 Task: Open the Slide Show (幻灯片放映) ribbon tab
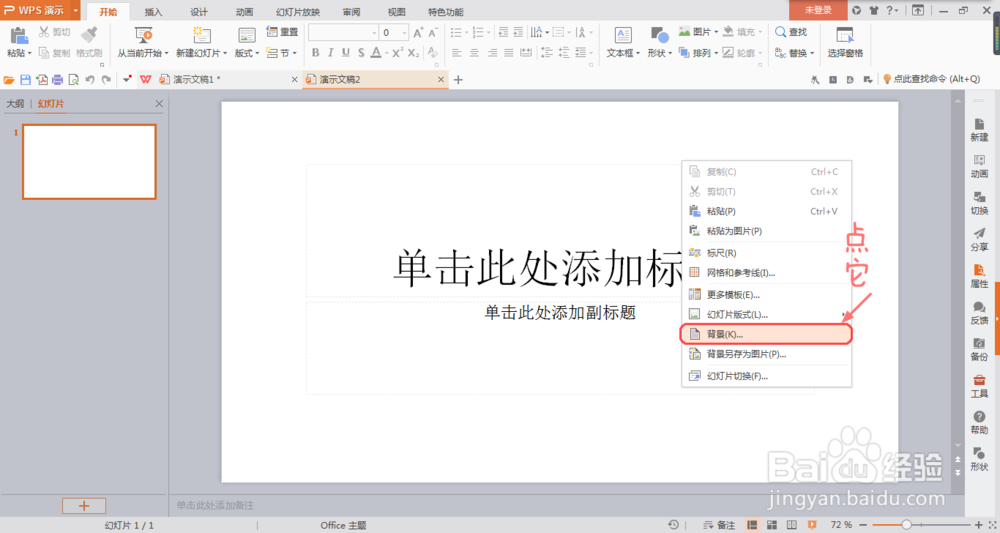[298, 11]
